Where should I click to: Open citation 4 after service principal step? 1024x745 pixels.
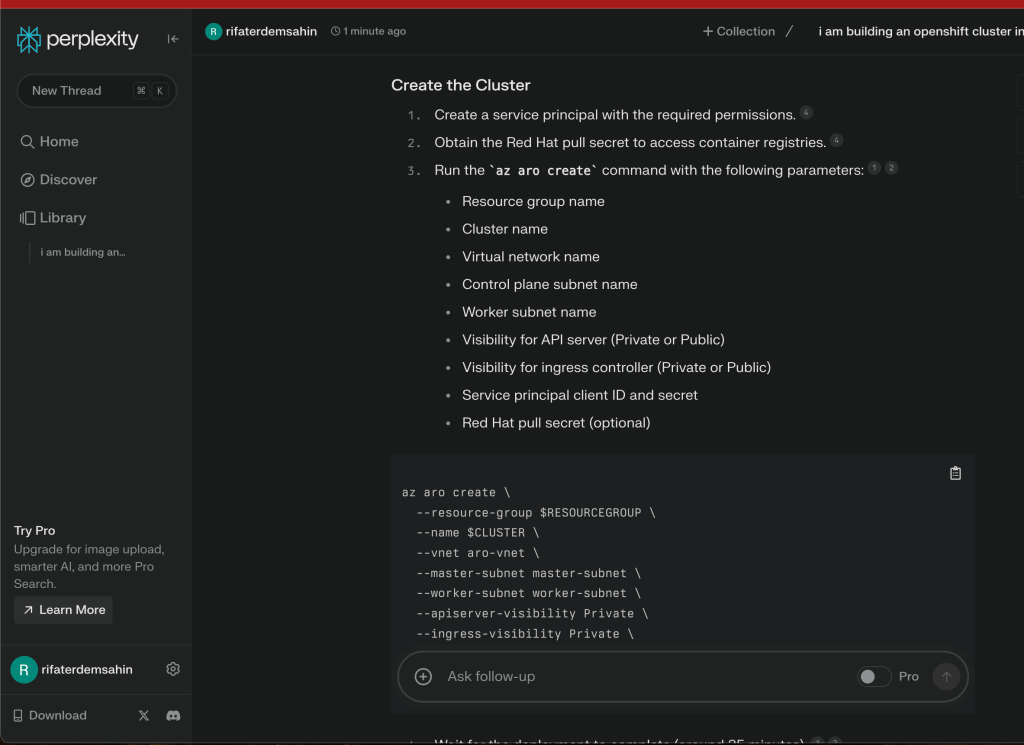pyautogui.click(x=807, y=112)
